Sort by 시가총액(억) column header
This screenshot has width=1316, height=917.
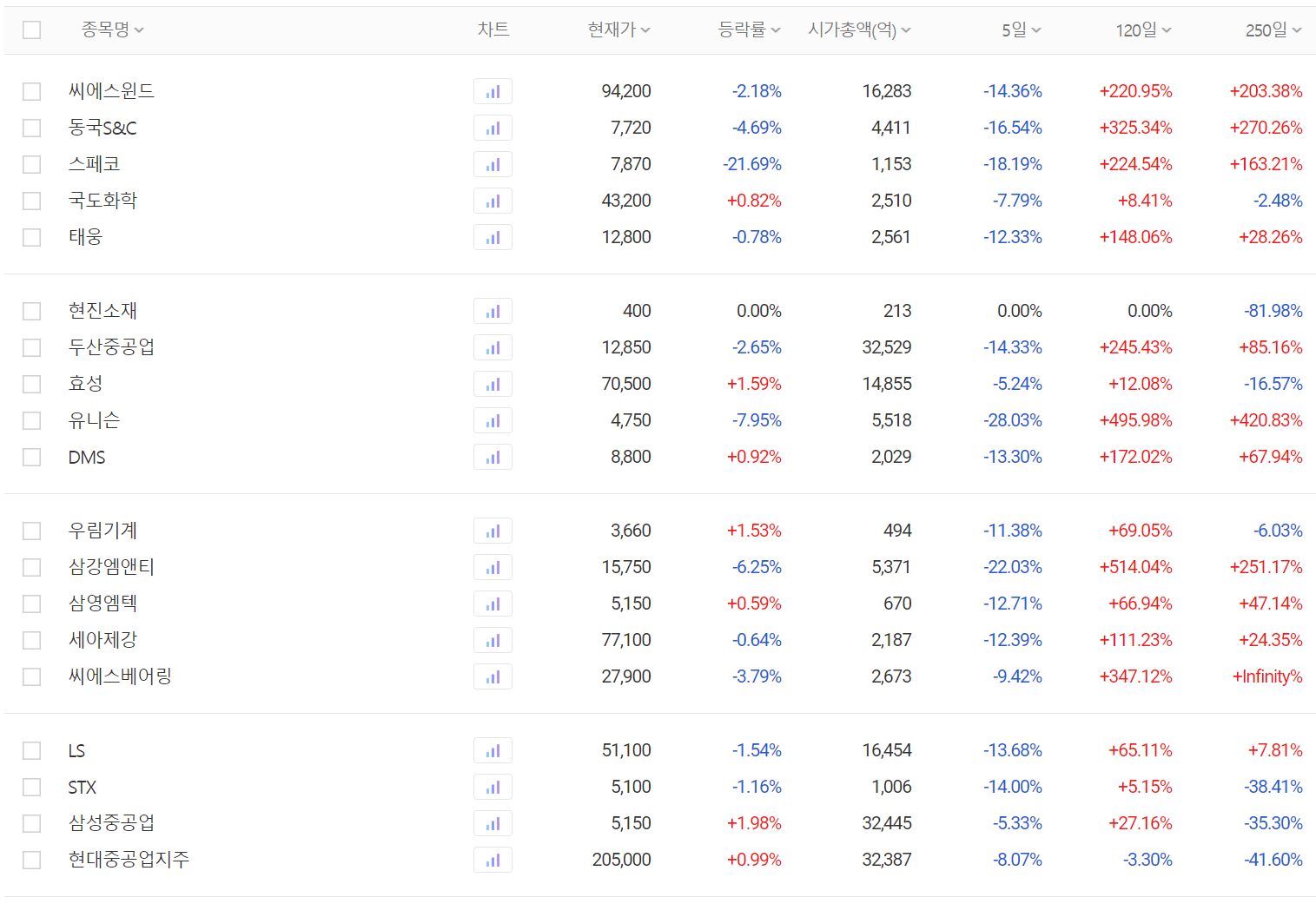click(859, 30)
